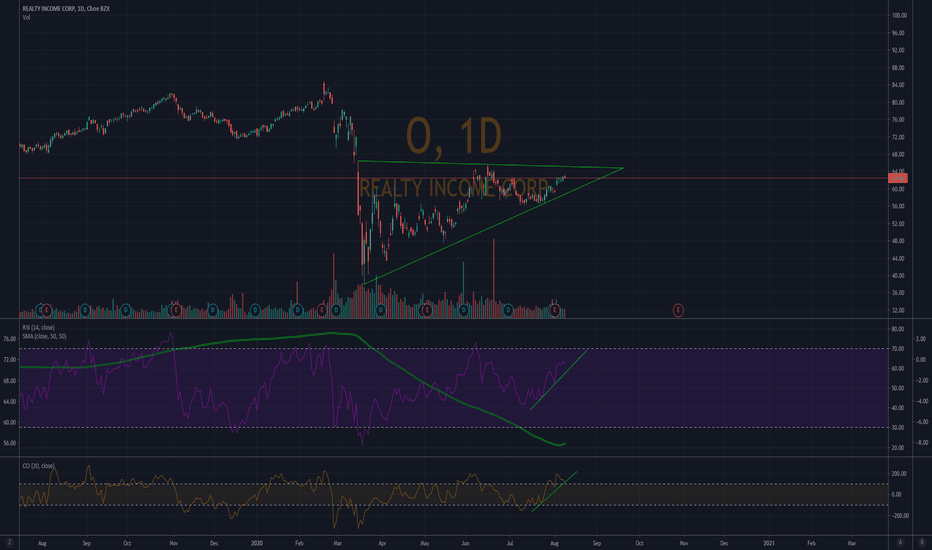Open the dividend marker at September 2019
The width and height of the screenshot is (932, 550).
pos(86,310)
